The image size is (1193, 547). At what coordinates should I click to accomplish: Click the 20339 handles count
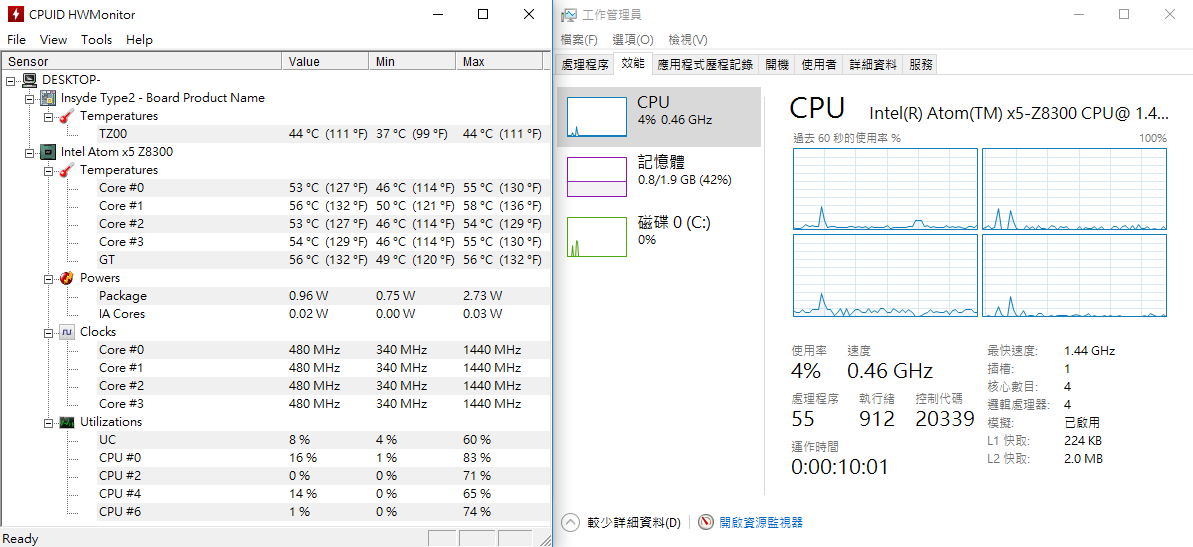click(x=945, y=418)
